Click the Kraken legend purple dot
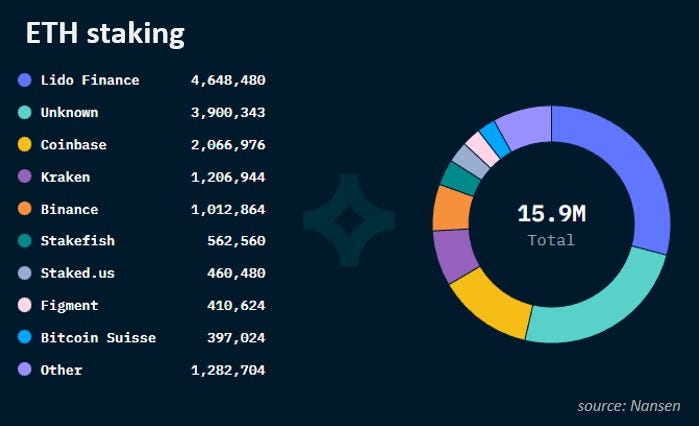The width and height of the screenshot is (699, 426). [25, 176]
